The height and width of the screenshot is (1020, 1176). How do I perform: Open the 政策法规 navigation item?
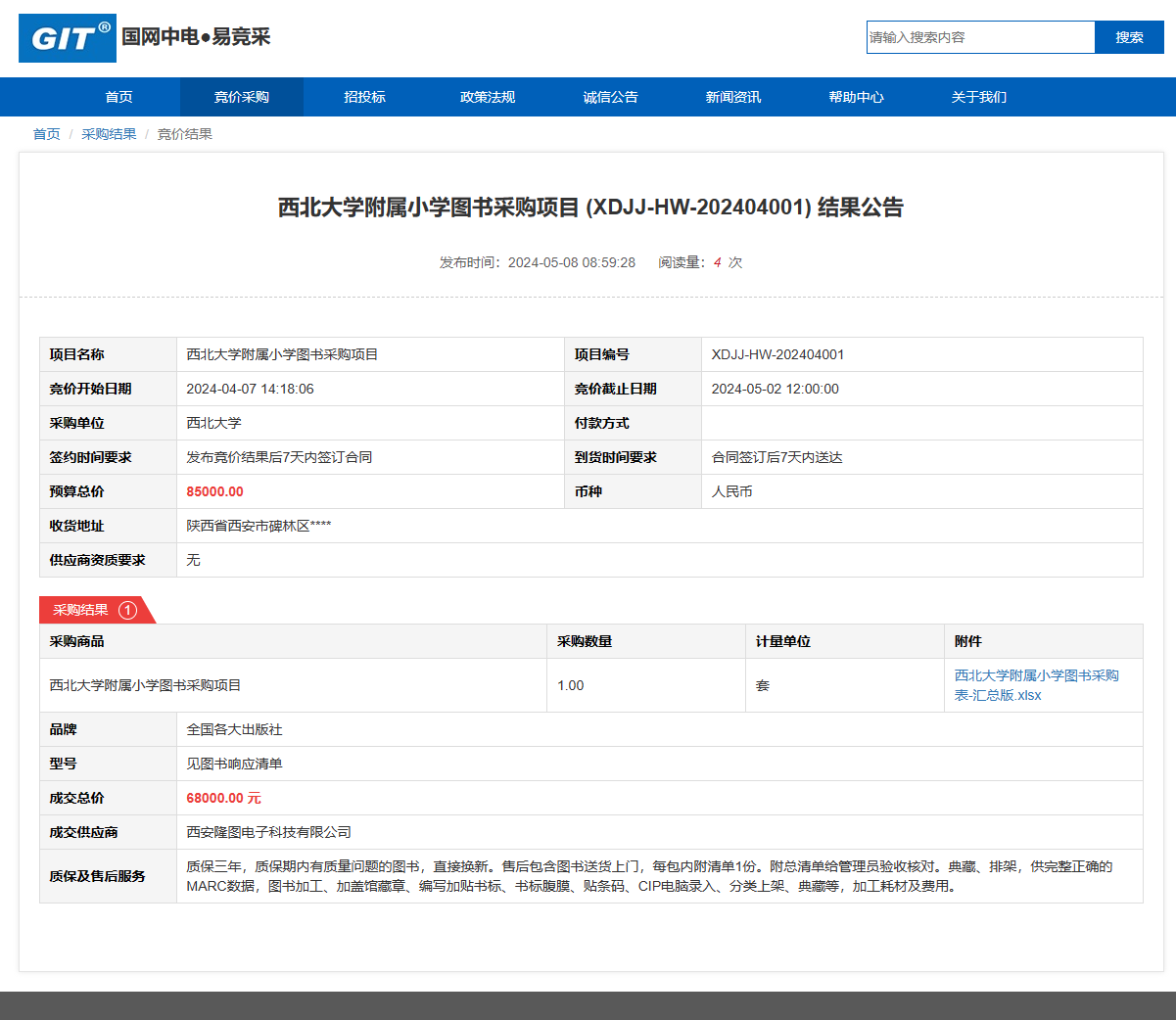488,97
